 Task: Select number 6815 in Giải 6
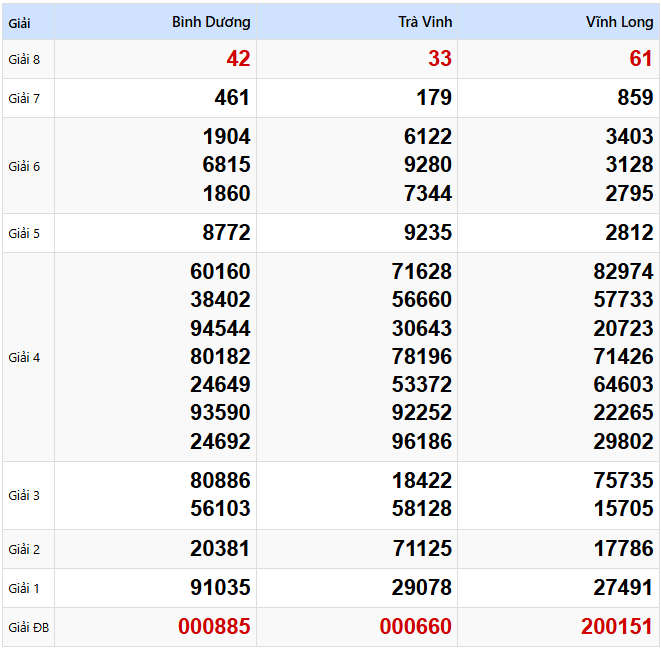(x=226, y=165)
